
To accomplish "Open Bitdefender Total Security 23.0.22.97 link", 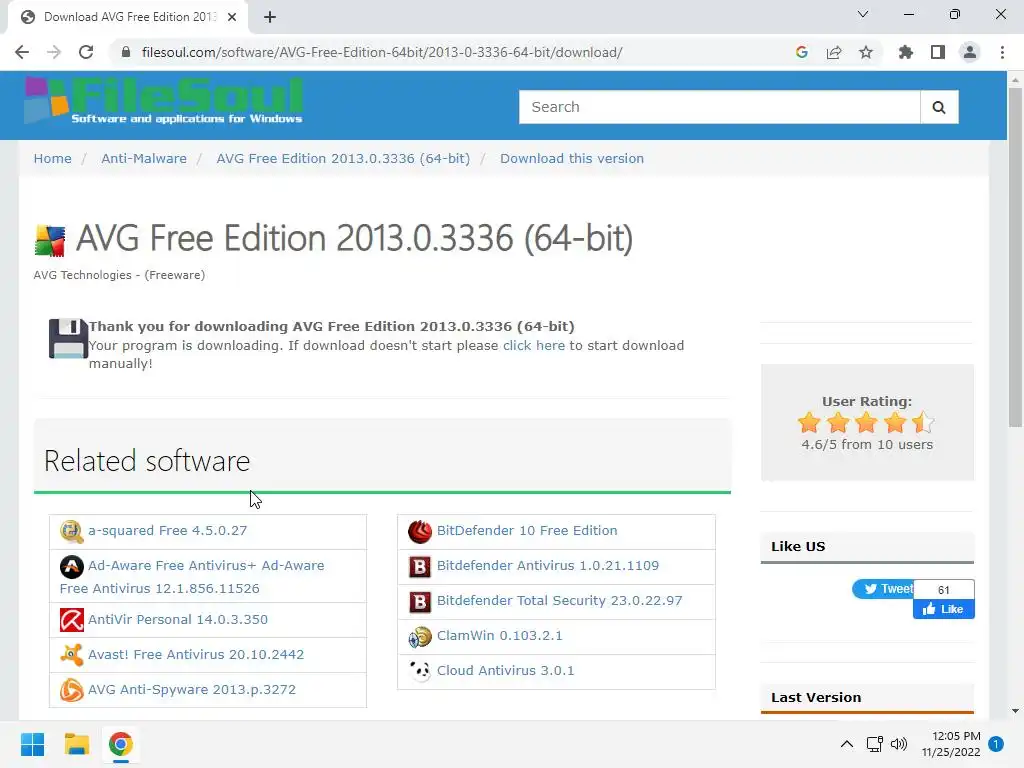I will (560, 601).
